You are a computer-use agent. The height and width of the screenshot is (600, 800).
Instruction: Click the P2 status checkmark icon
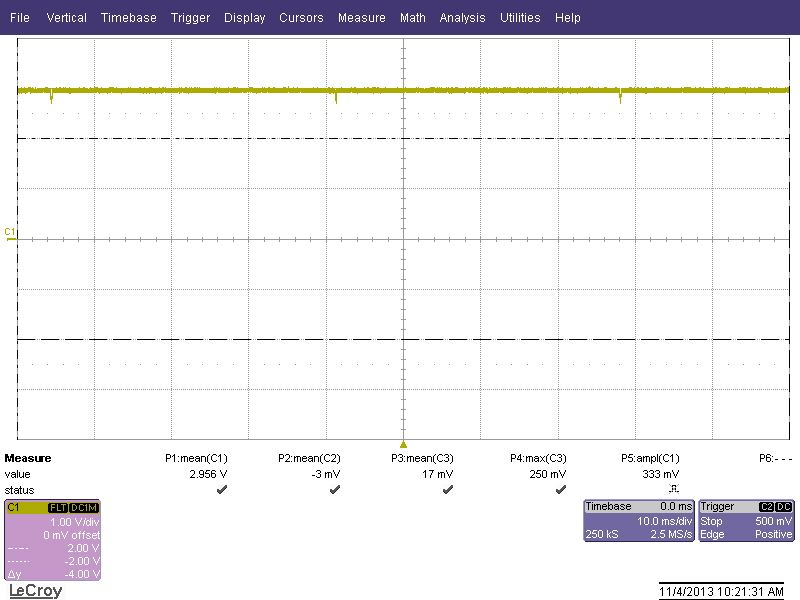pyautogui.click(x=335, y=490)
